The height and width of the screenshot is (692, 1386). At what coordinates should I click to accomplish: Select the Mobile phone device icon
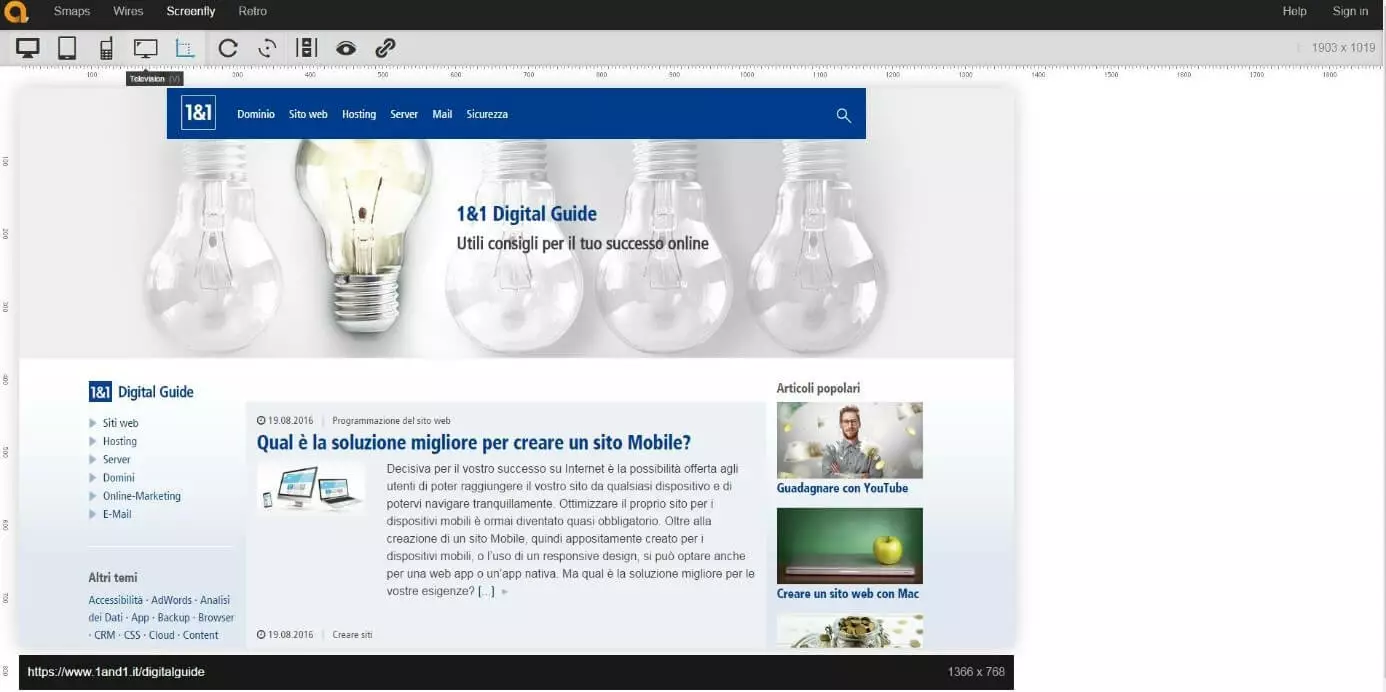(x=106, y=48)
